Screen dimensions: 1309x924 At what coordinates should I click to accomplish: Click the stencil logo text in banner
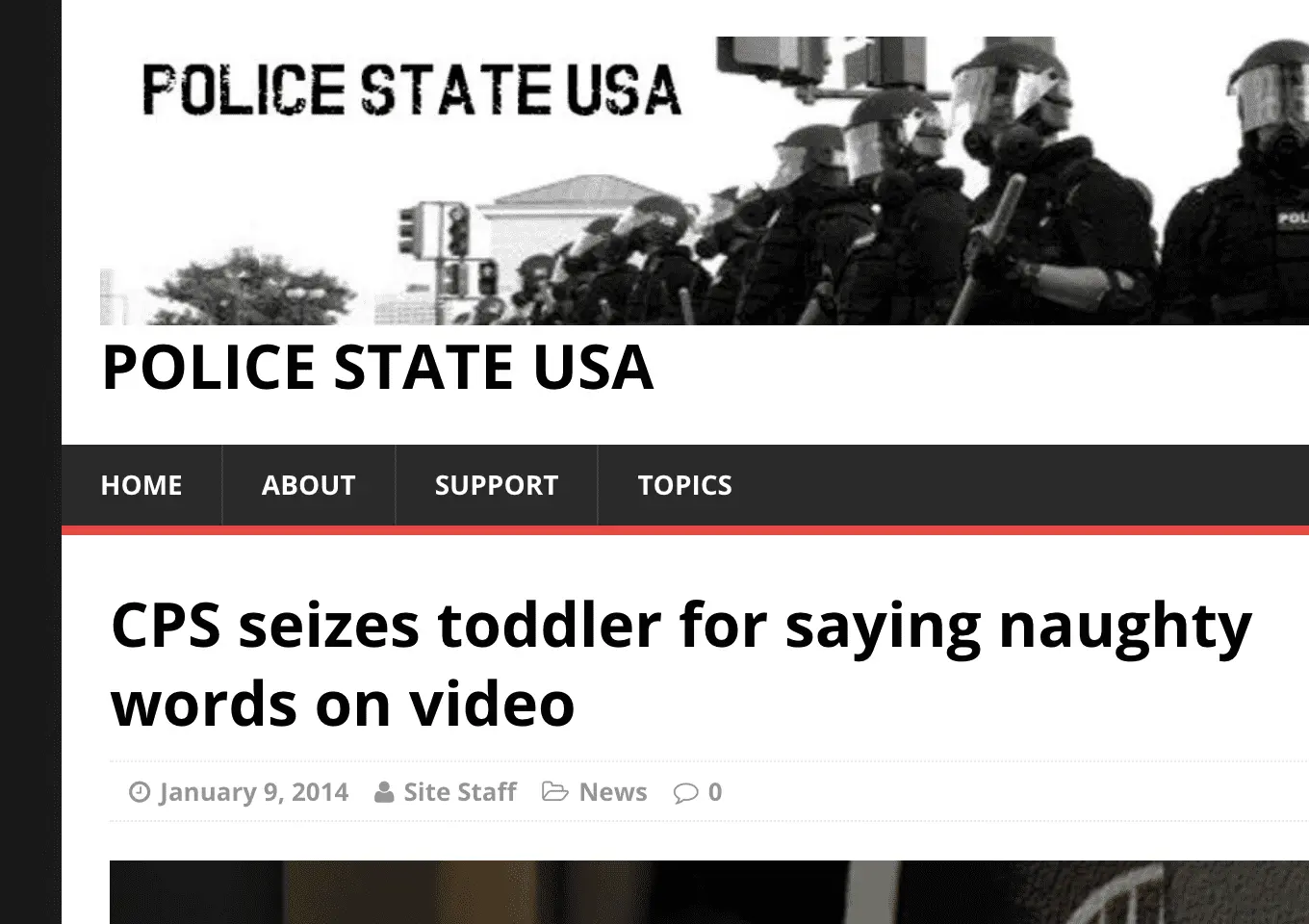(411, 90)
